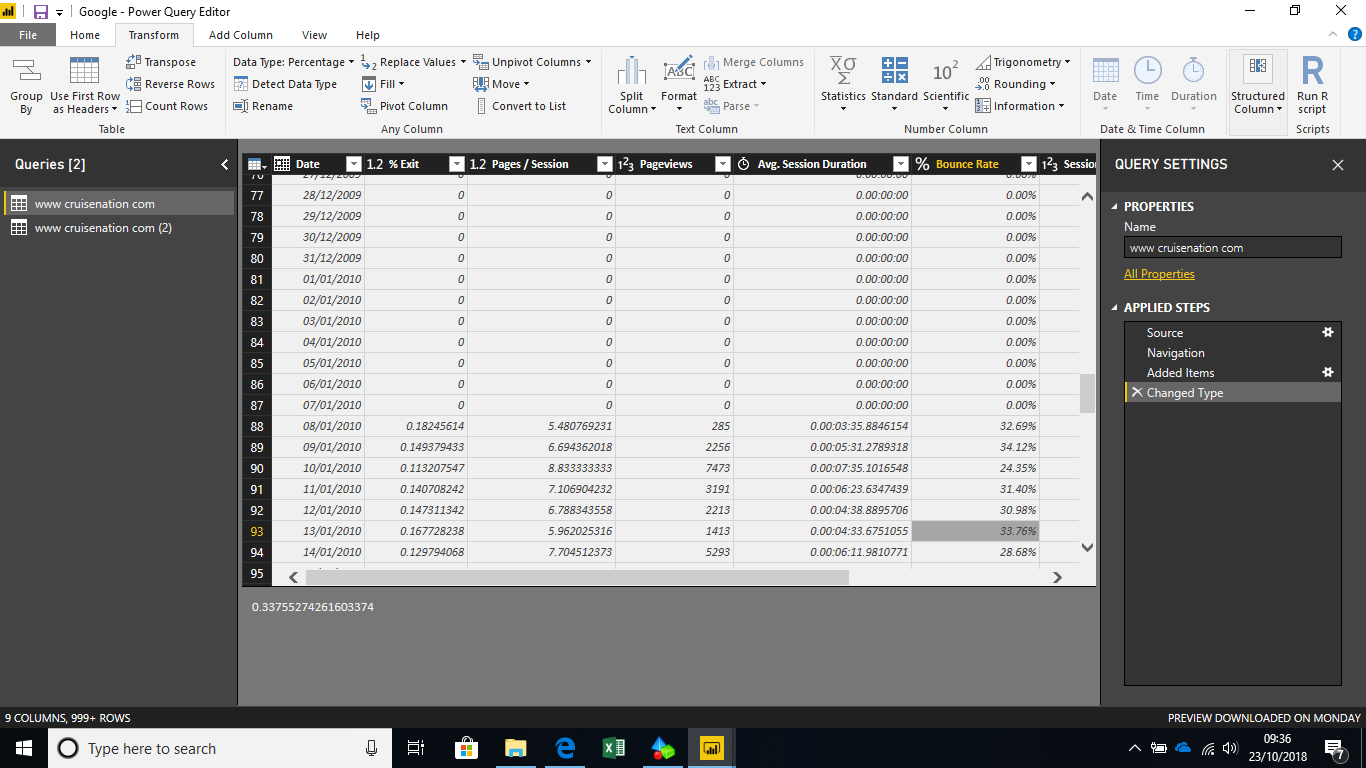Collapse the Properties section

[1116, 207]
